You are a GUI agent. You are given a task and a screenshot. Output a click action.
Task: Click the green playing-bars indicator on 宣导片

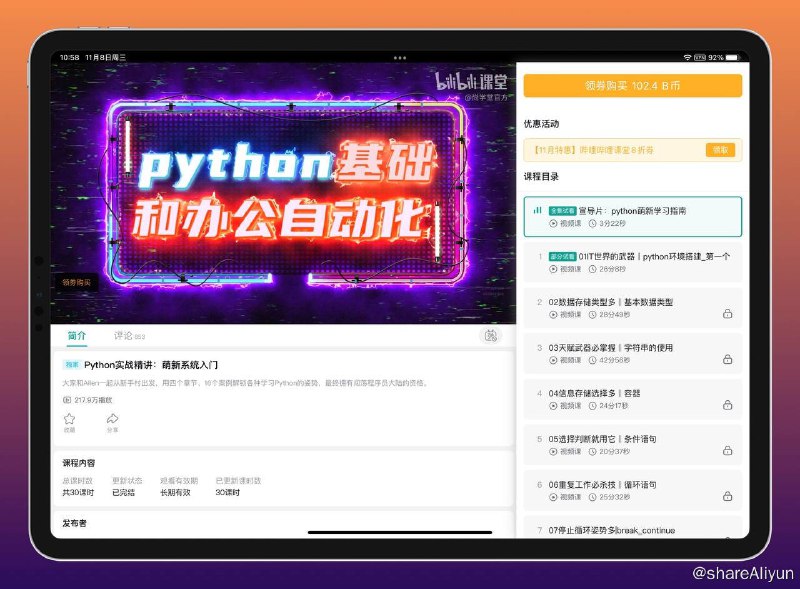(538, 211)
